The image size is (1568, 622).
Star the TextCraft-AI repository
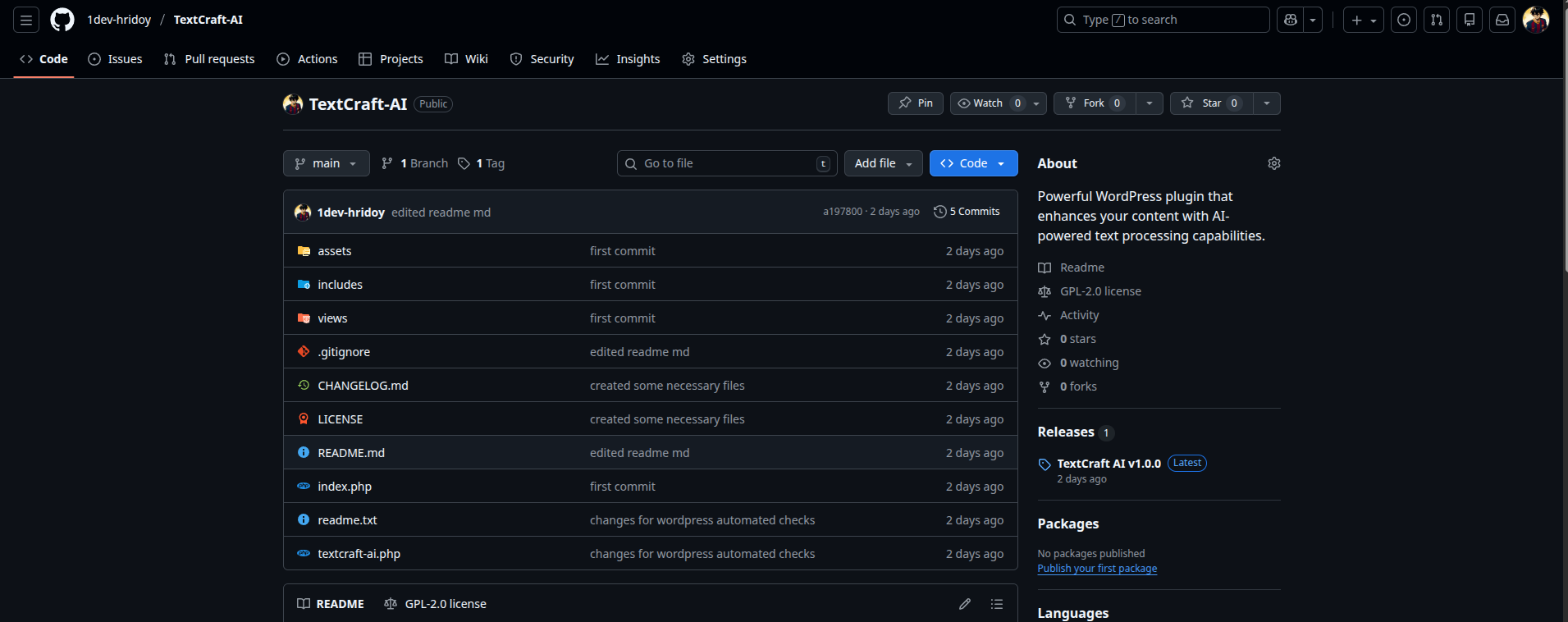[1211, 103]
